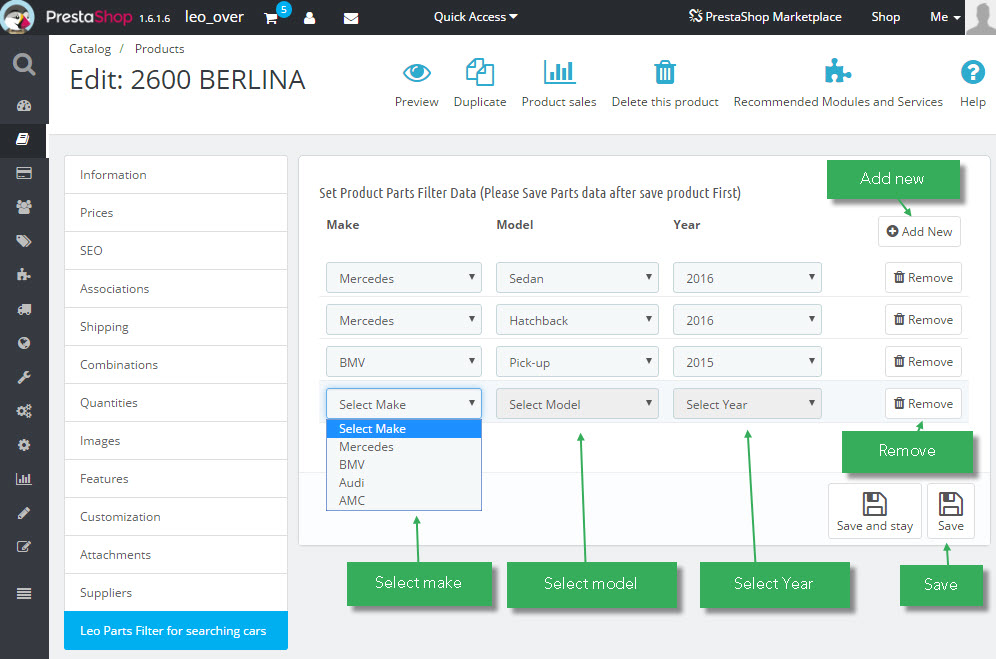
Task: Open the Select Model dropdown
Action: (577, 404)
